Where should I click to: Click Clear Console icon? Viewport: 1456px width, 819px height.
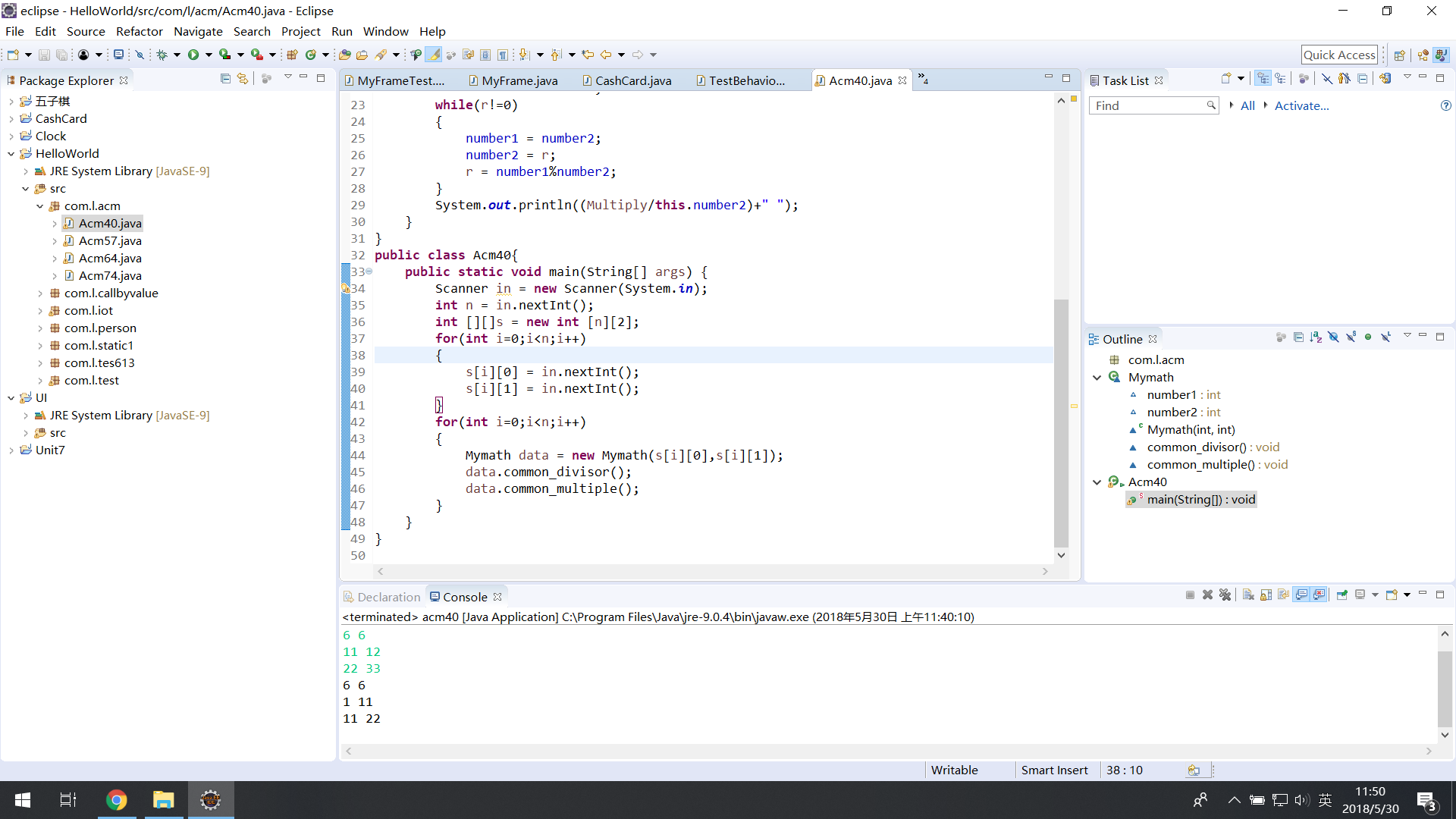pyautogui.click(x=1248, y=595)
